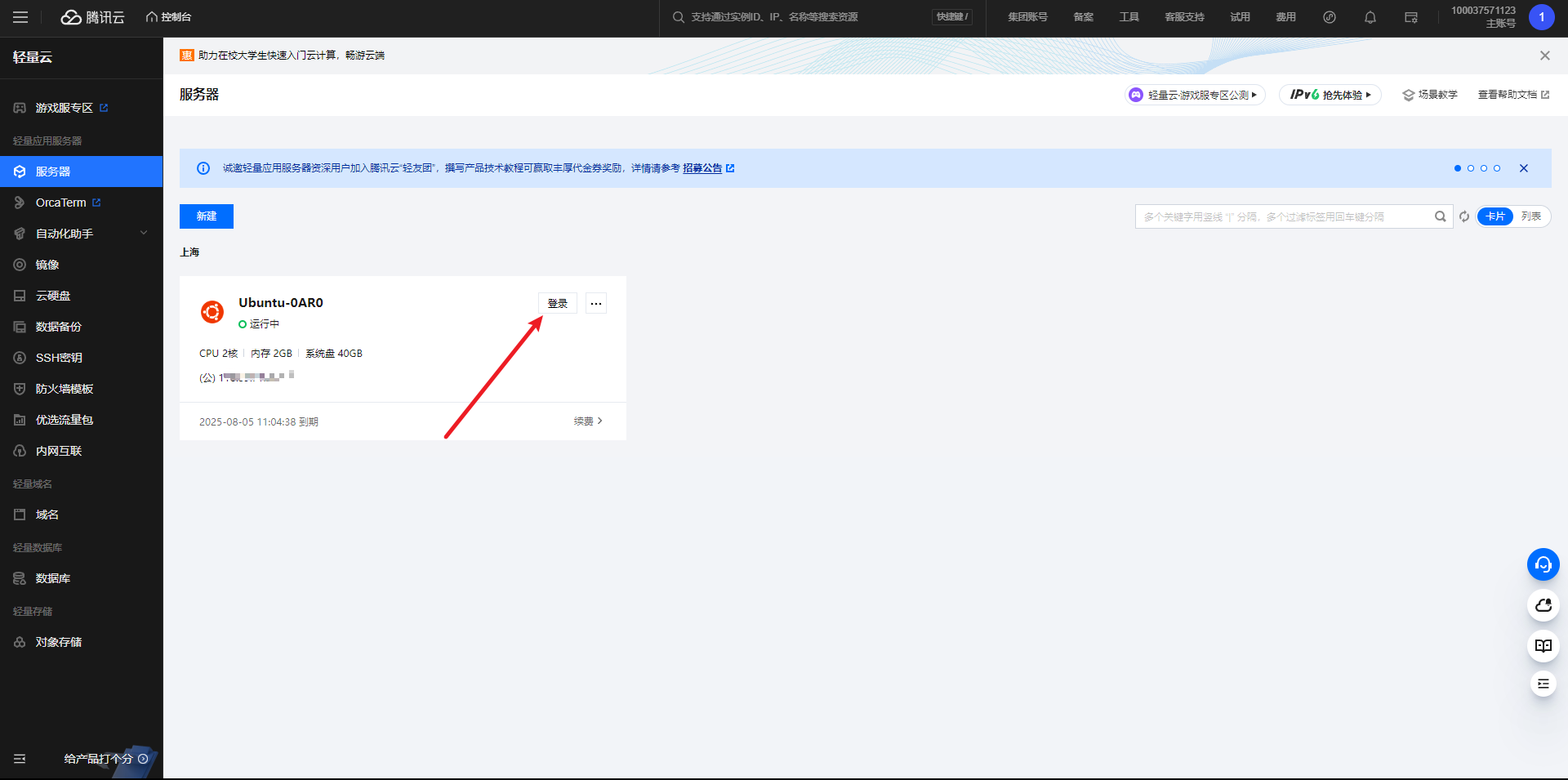Click the 快捷键 shortcut hint
Viewport: 1568px width, 780px height.
(x=952, y=17)
